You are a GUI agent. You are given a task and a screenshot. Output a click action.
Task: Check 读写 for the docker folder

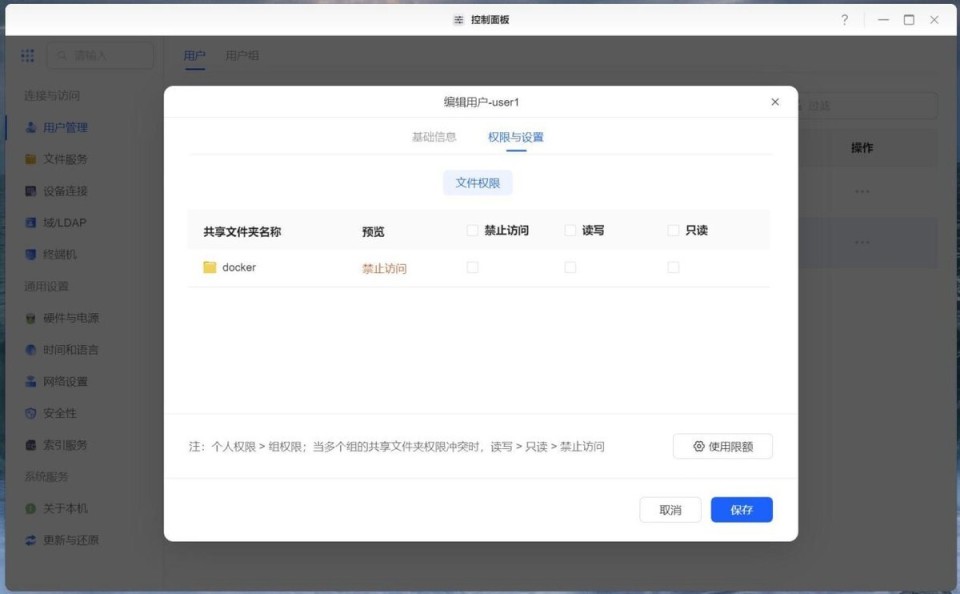point(570,268)
